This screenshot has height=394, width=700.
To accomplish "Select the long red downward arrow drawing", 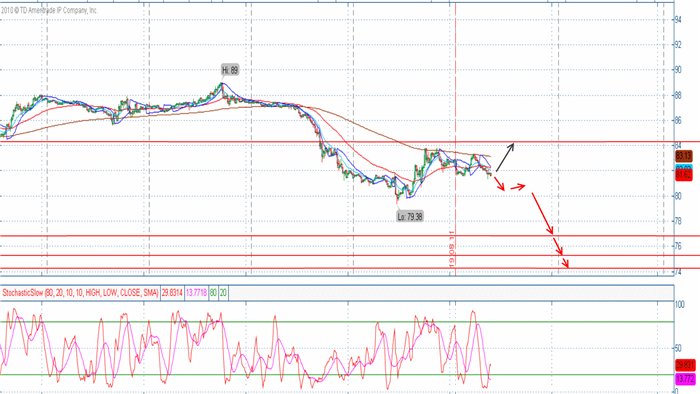I will [x=542, y=213].
